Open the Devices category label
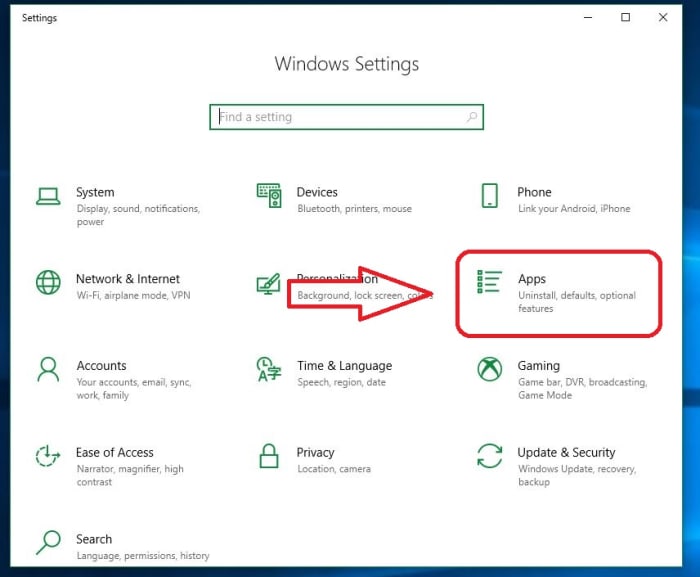This screenshot has width=700, height=577. pyautogui.click(x=317, y=192)
